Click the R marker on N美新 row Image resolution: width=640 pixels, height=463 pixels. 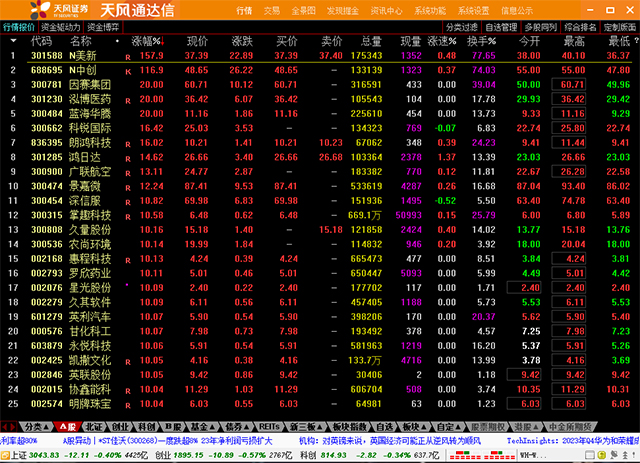click(x=128, y=58)
